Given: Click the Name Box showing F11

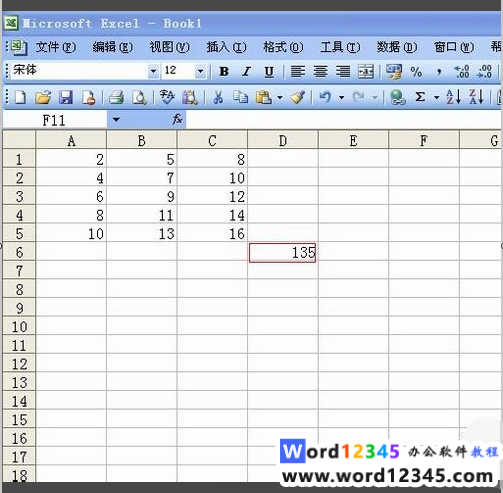Looking at the screenshot, I should [55, 120].
